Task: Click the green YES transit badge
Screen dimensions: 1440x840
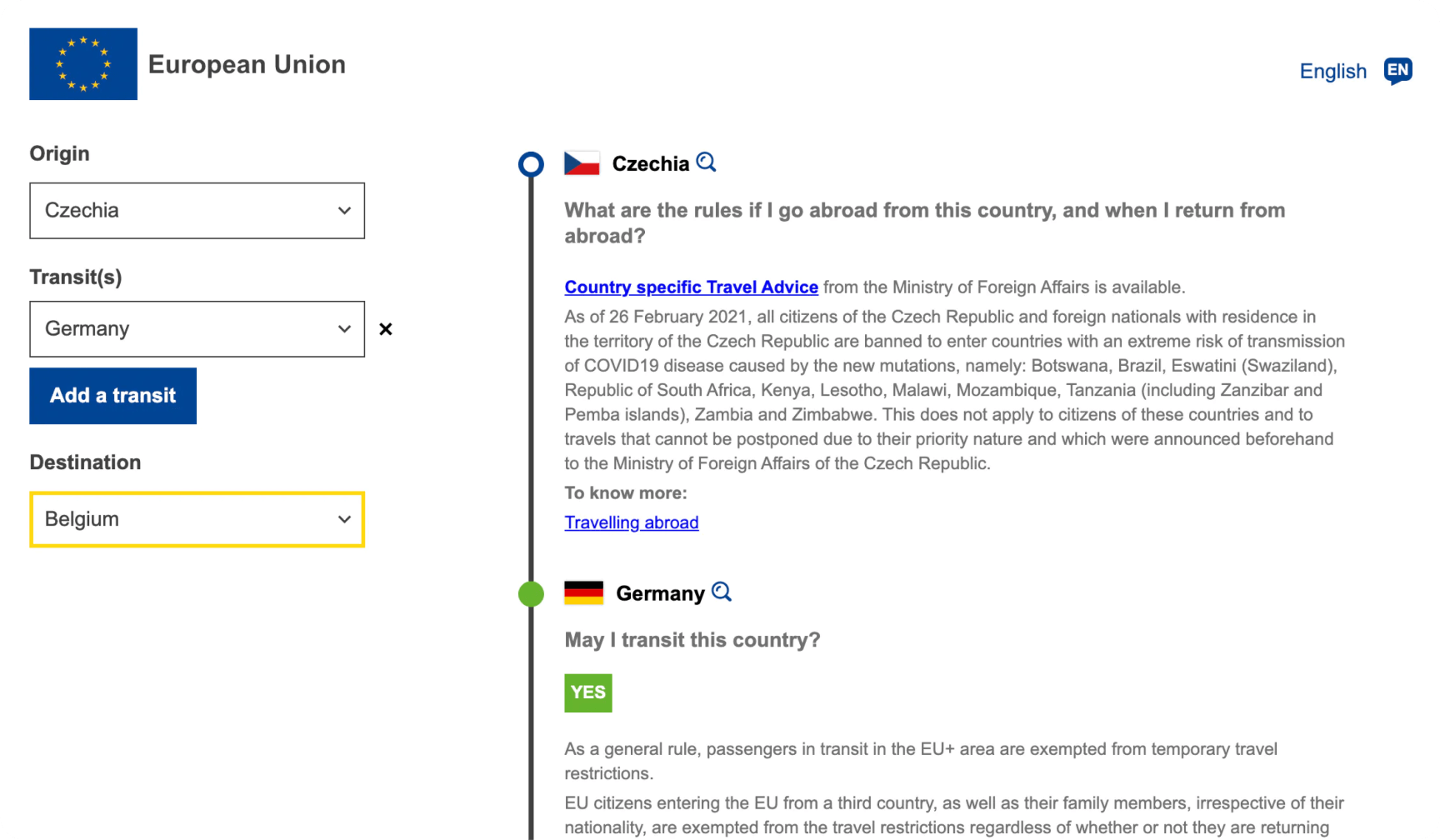Action: [x=587, y=692]
